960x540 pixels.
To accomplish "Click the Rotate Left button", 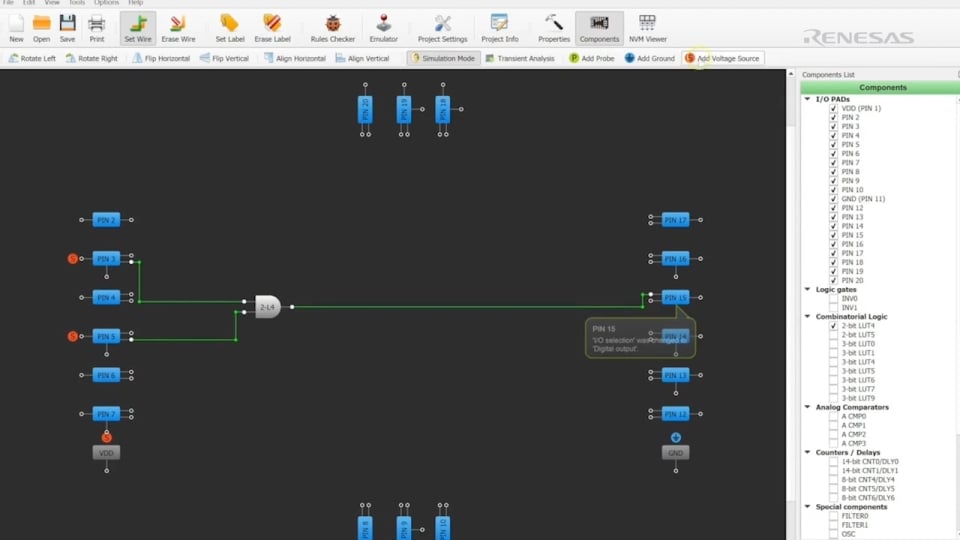I will coord(32,58).
